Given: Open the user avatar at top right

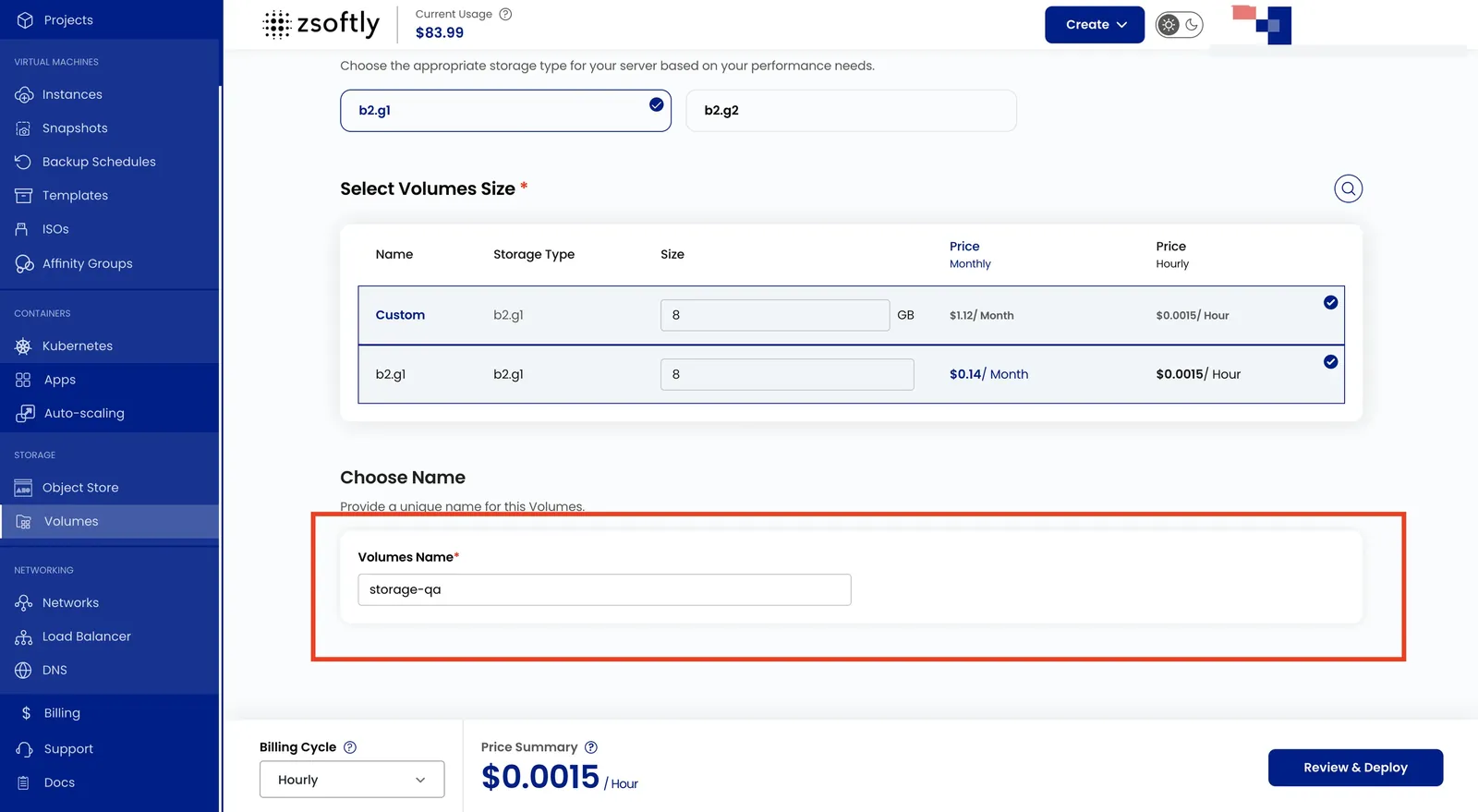Looking at the screenshot, I should pos(1262,25).
